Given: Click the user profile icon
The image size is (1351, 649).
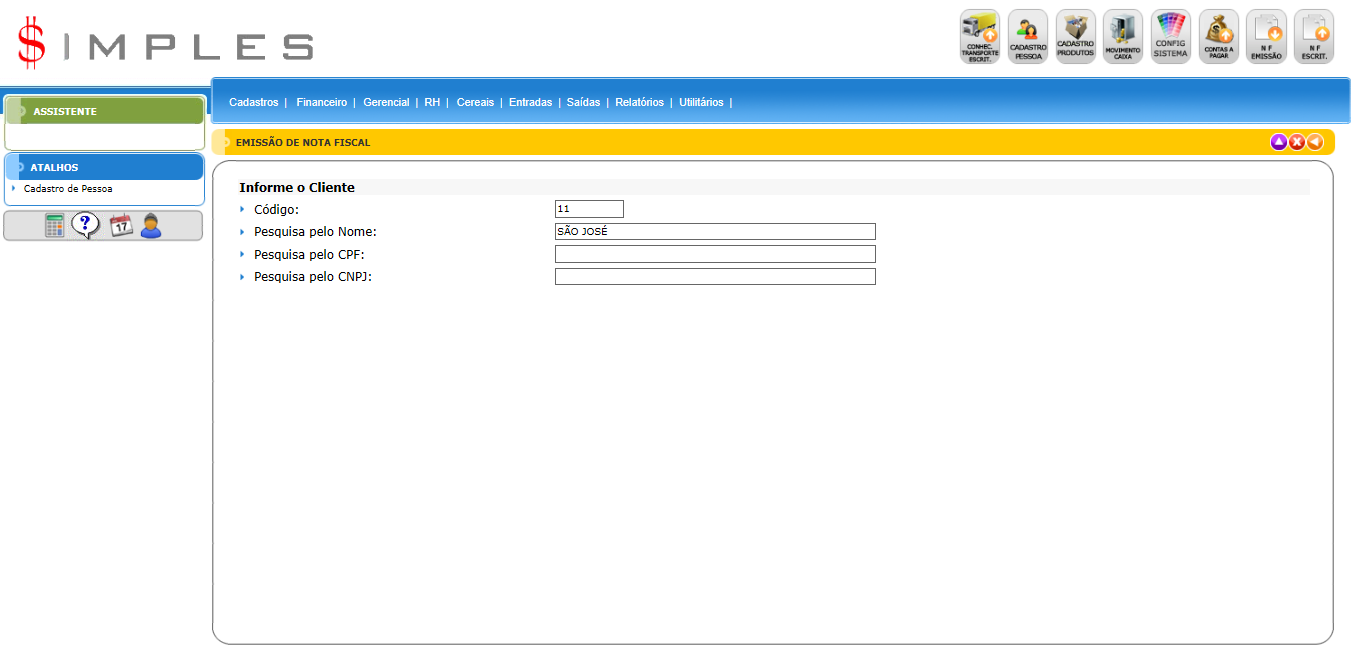Looking at the screenshot, I should (151, 226).
